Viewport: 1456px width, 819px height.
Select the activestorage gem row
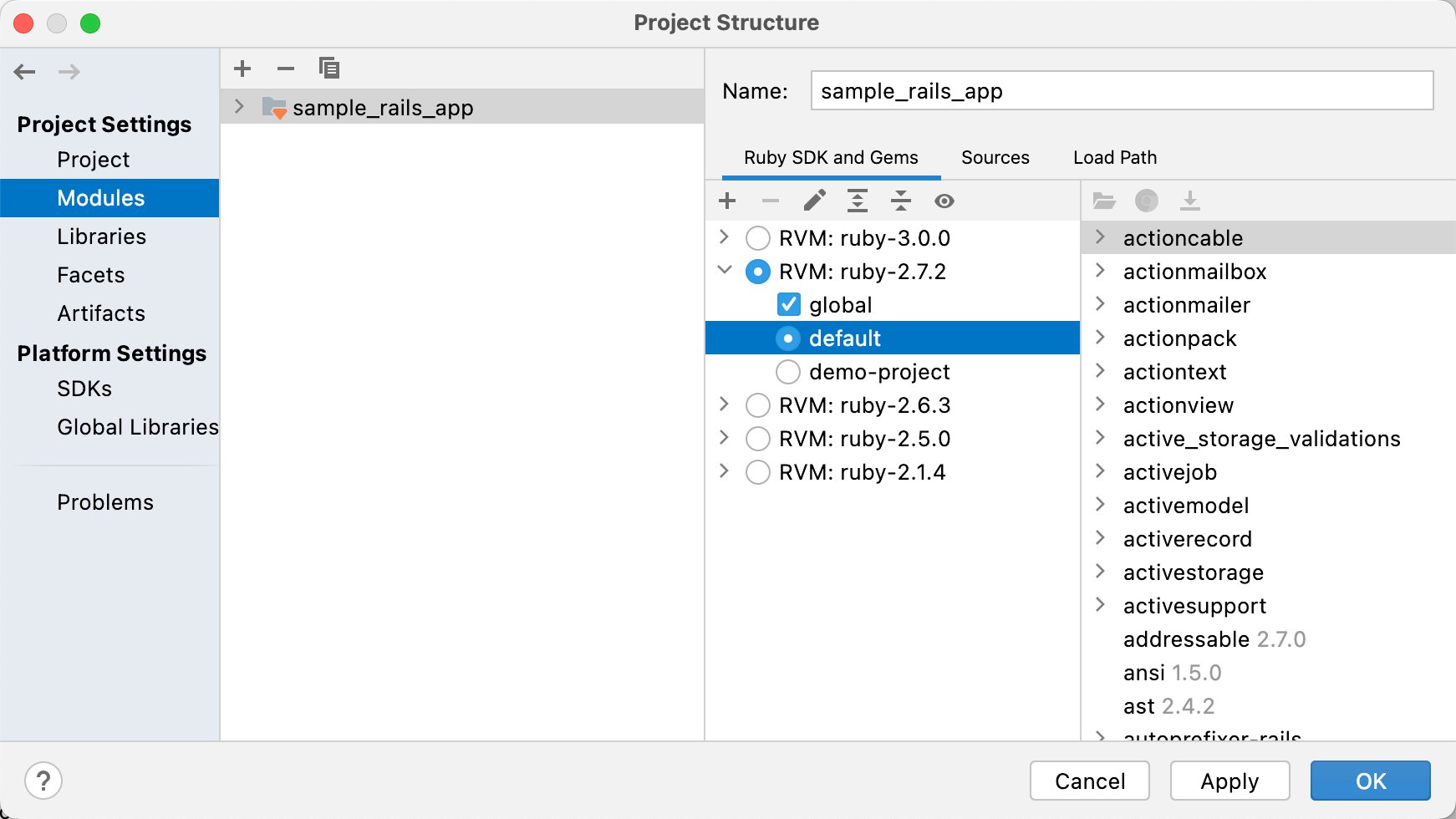1269,572
